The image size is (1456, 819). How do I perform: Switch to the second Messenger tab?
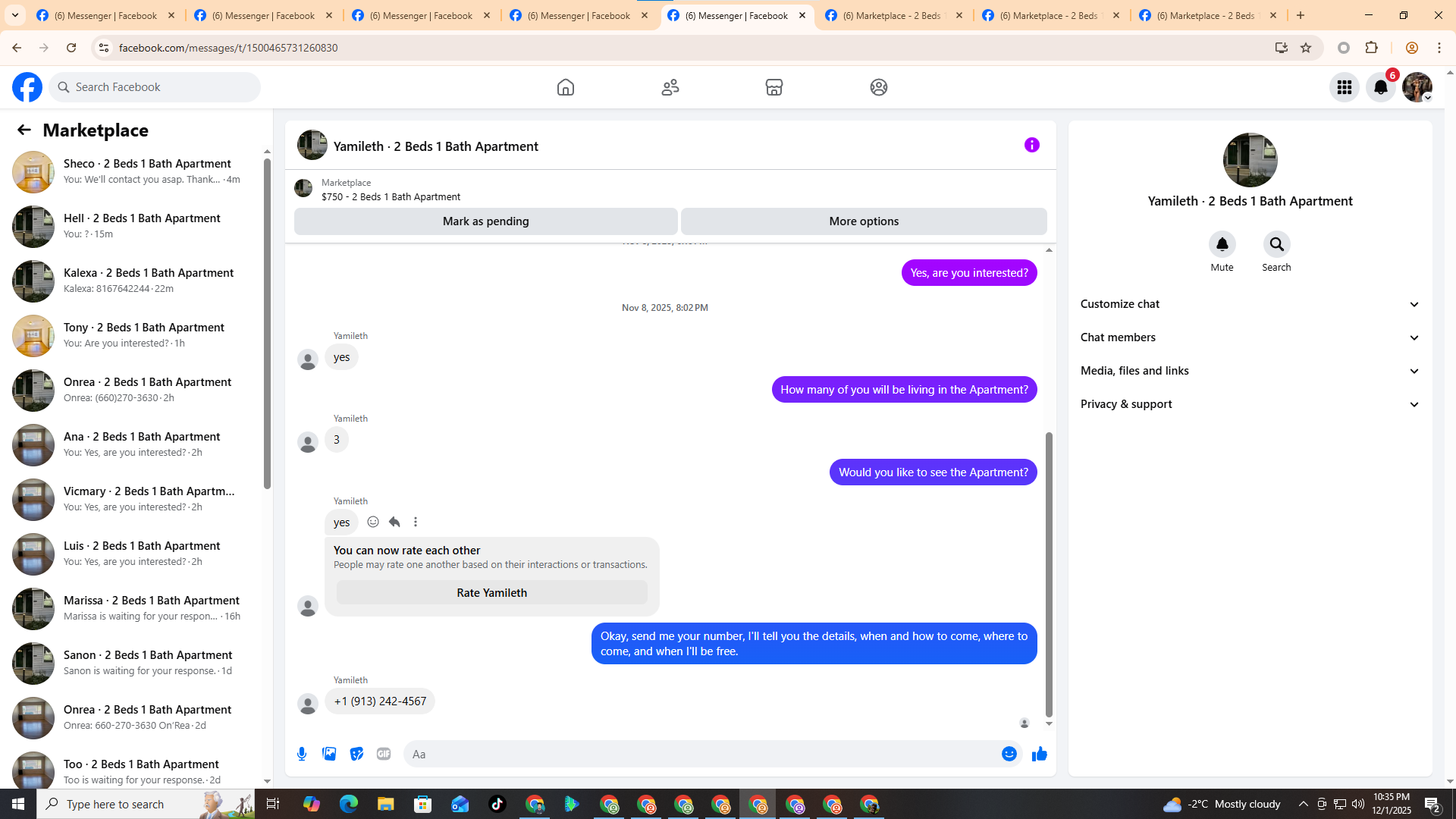[x=264, y=15]
